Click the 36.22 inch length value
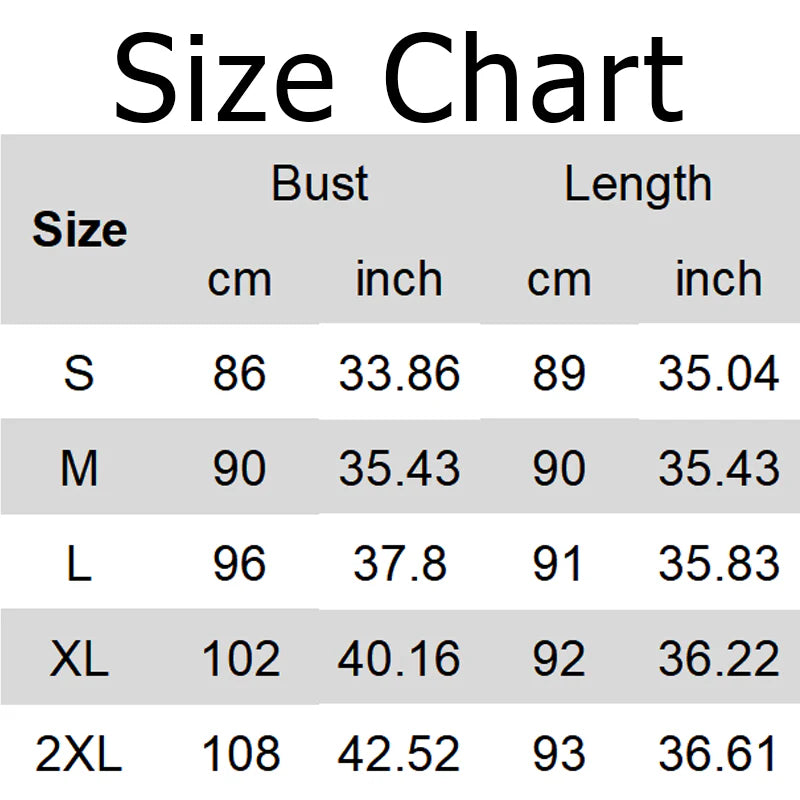This screenshot has width=800, height=800. point(718,659)
